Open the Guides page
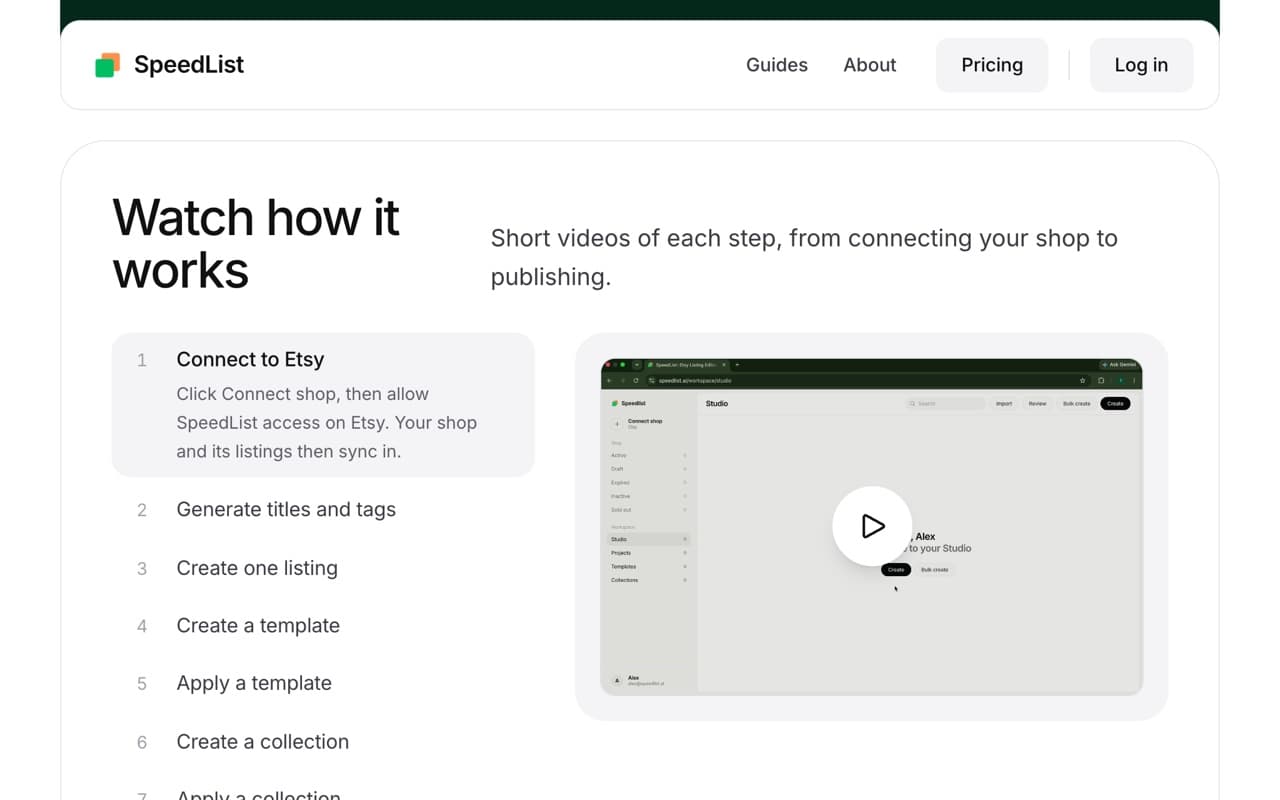The image size is (1280, 800). [777, 65]
